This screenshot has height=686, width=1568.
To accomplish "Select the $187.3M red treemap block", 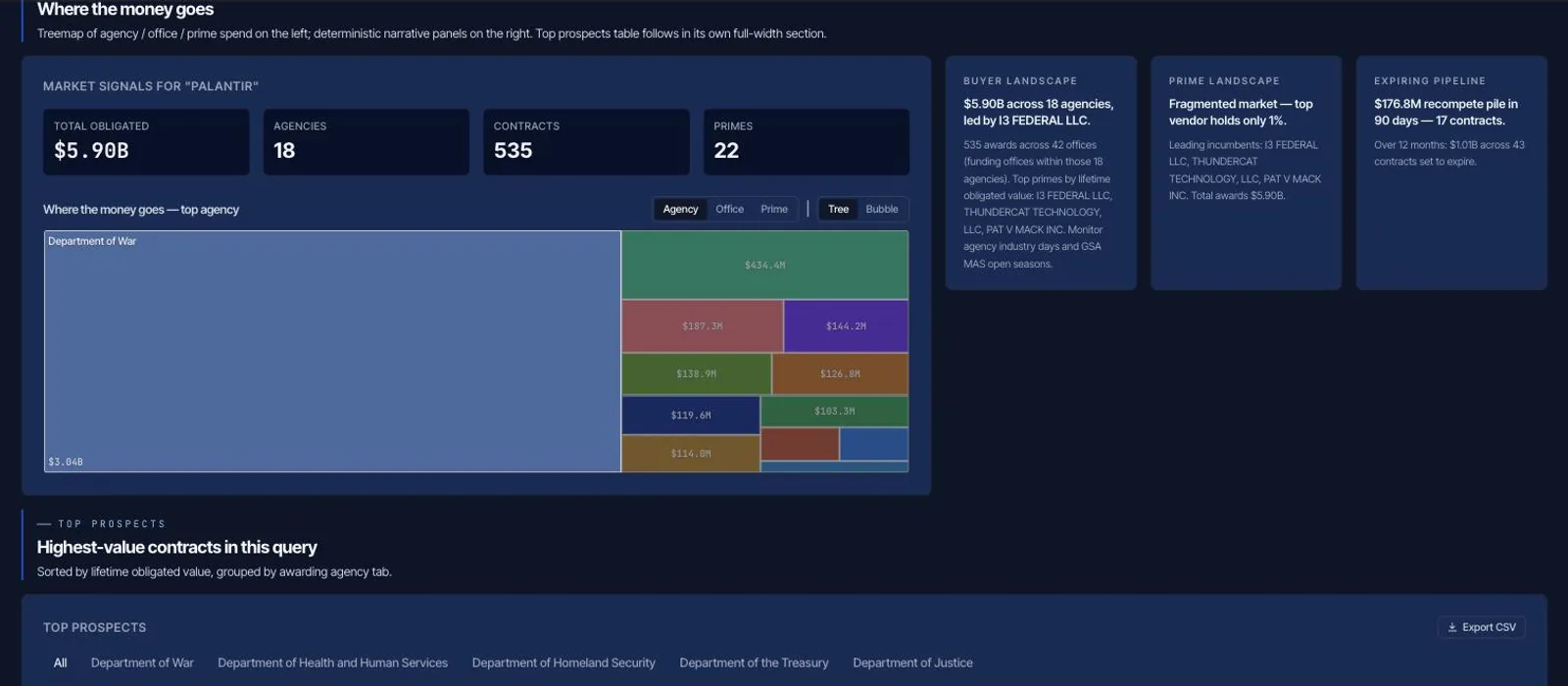I will (702, 326).
